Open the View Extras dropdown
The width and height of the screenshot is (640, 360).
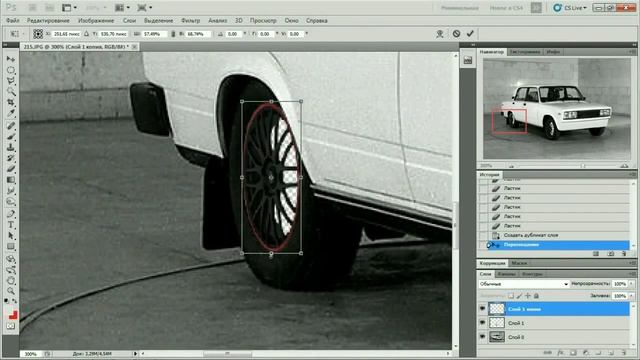(x=69, y=7)
